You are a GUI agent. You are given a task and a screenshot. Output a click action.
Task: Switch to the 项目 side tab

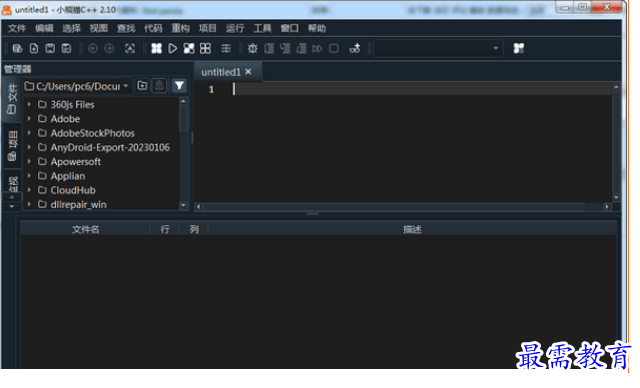12,146
